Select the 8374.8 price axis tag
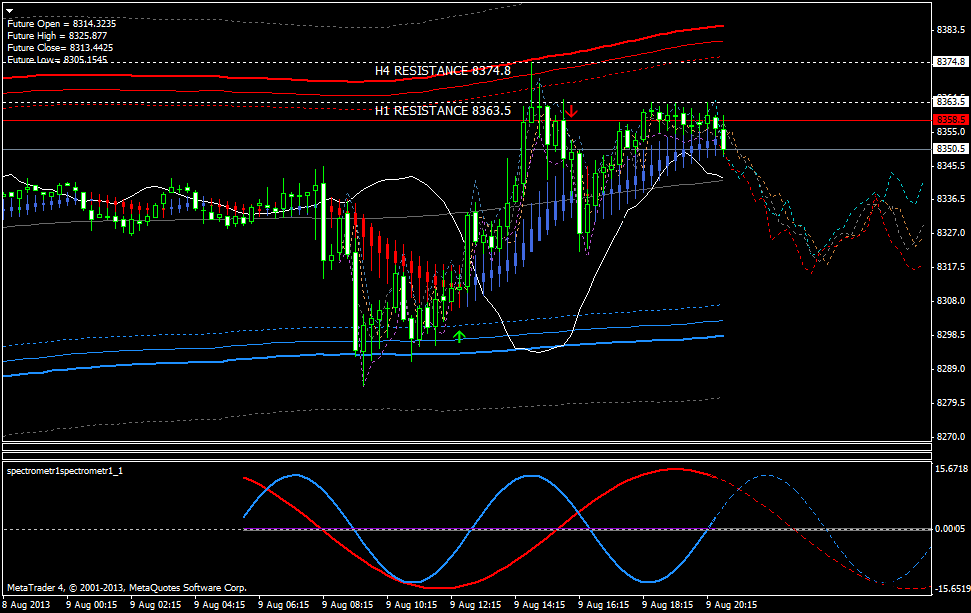Screen dimensions: 971x613 click(x=951, y=62)
